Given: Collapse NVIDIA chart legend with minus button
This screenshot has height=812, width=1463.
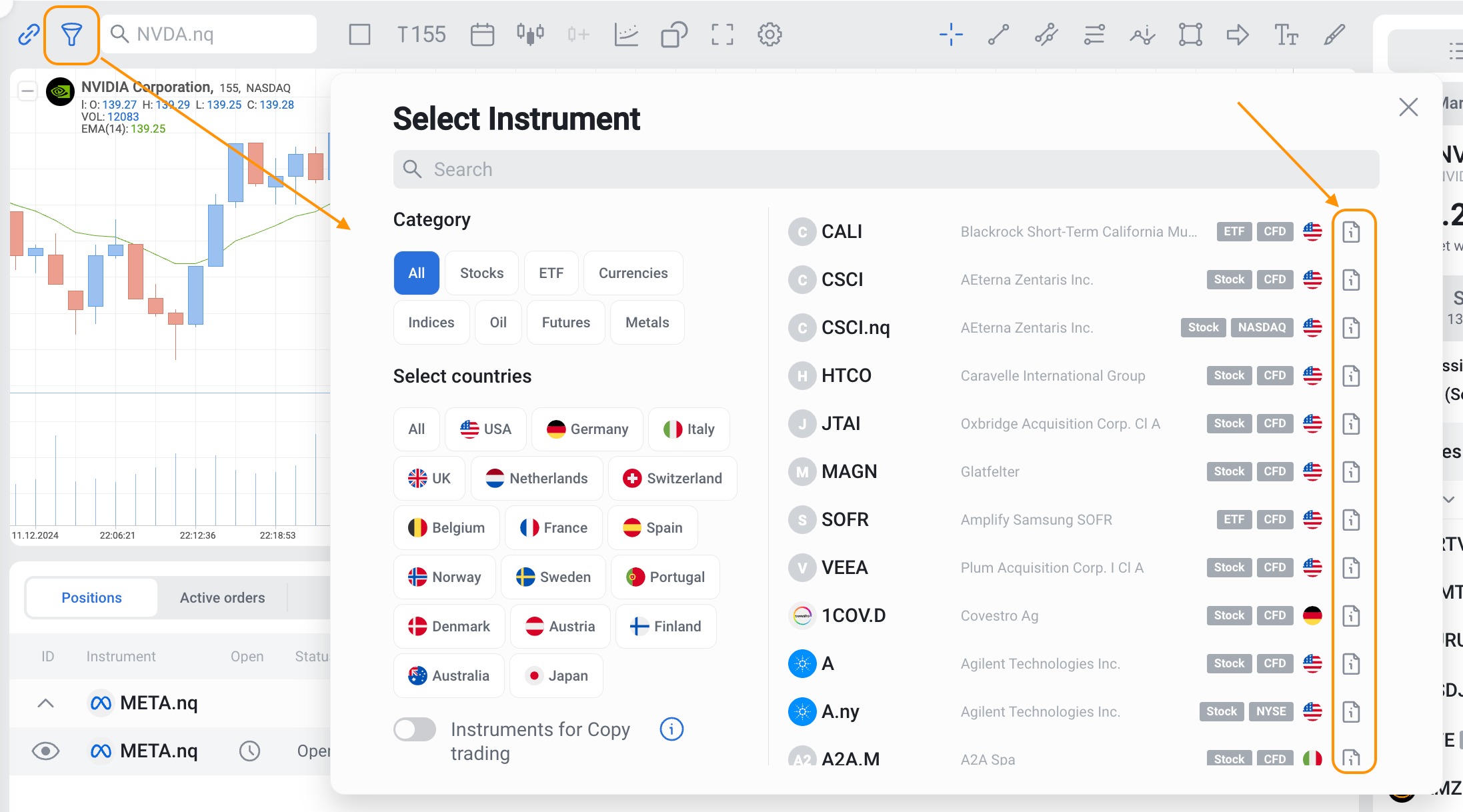Looking at the screenshot, I should pos(27,91).
